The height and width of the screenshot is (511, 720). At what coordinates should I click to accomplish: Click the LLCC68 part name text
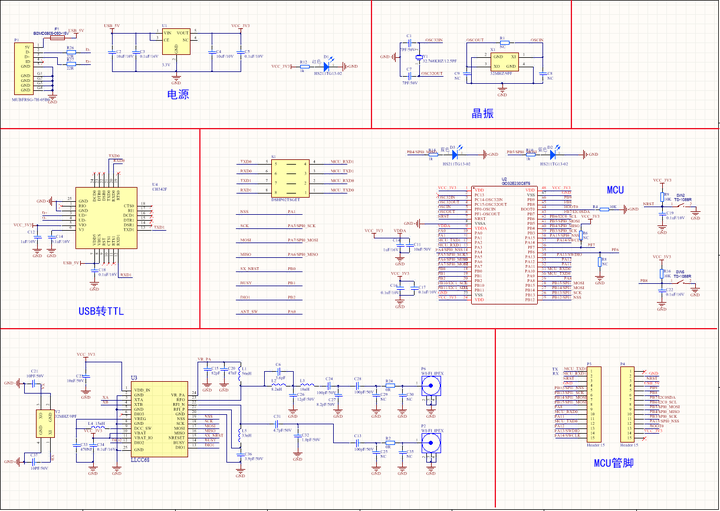point(139,460)
